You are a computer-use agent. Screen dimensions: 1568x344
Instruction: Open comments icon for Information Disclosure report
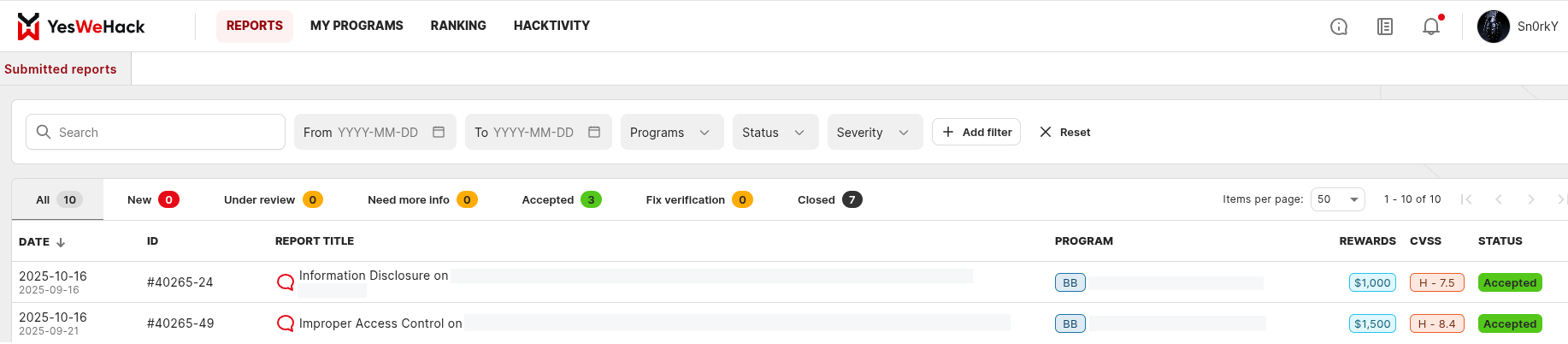coord(286,282)
